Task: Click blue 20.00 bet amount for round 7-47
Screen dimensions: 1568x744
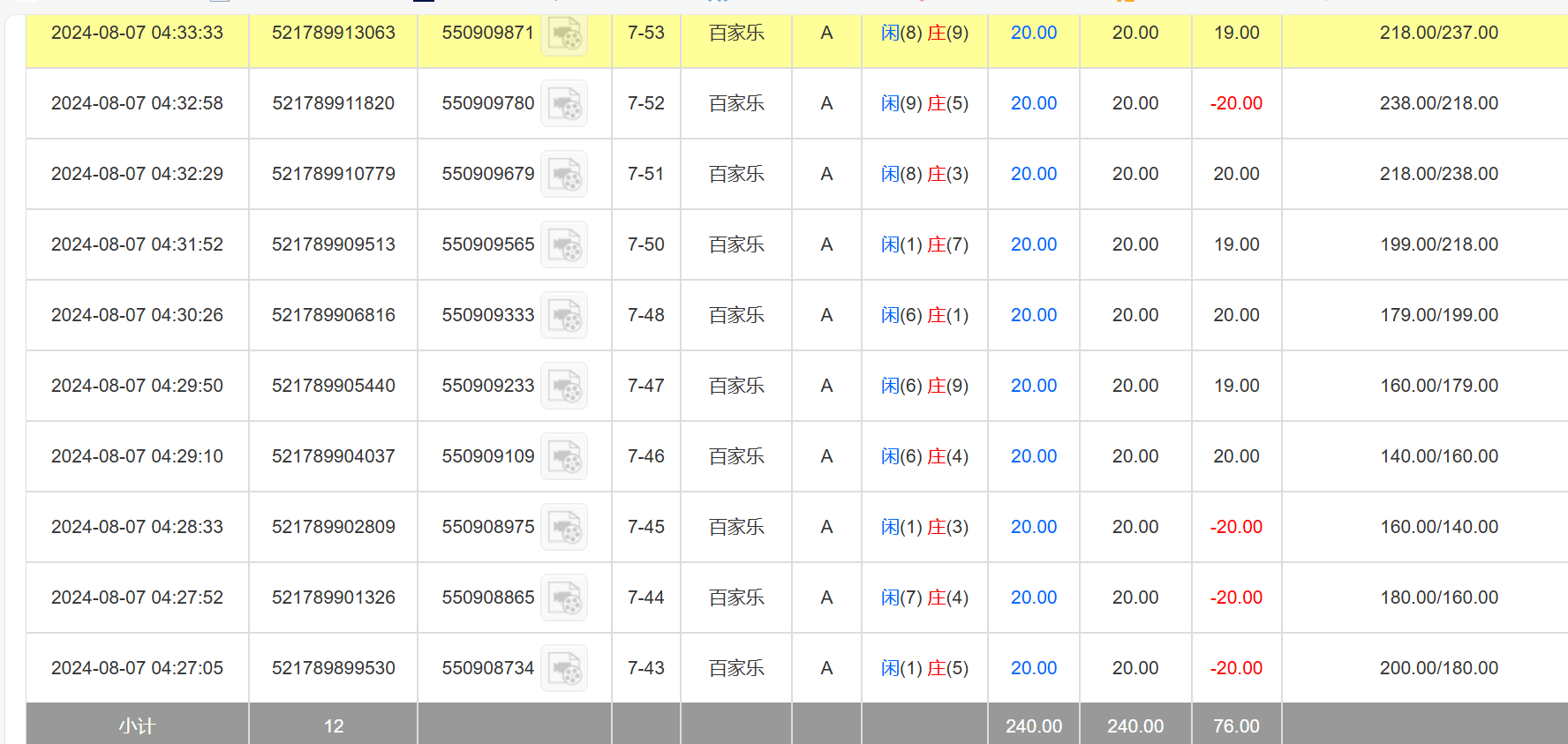Action: (x=1033, y=386)
